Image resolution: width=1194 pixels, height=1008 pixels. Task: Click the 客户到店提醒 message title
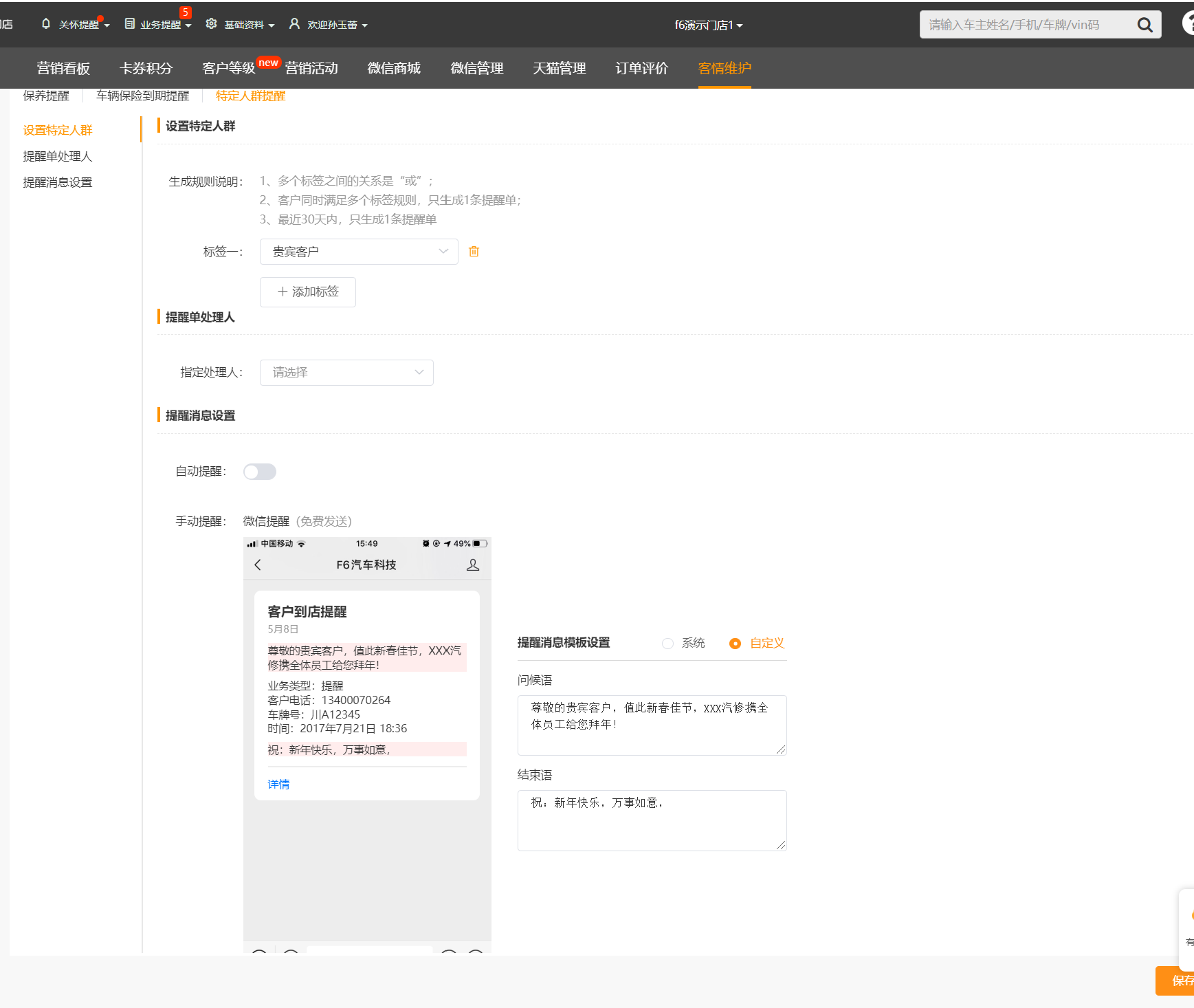pyautogui.click(x=307, y=612)
